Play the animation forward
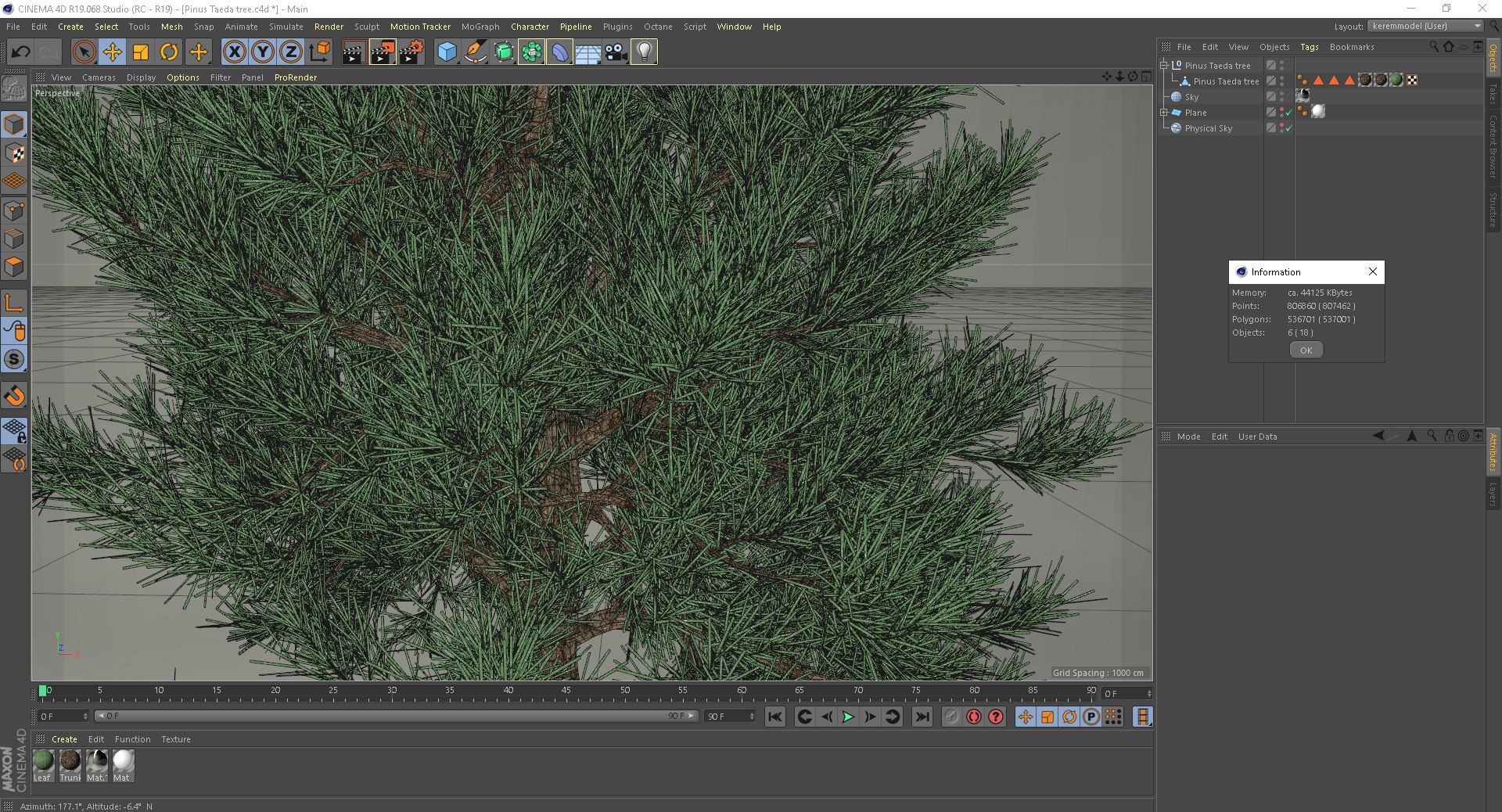This screenshot has width=1502, height=812. (x=848, y=717)
